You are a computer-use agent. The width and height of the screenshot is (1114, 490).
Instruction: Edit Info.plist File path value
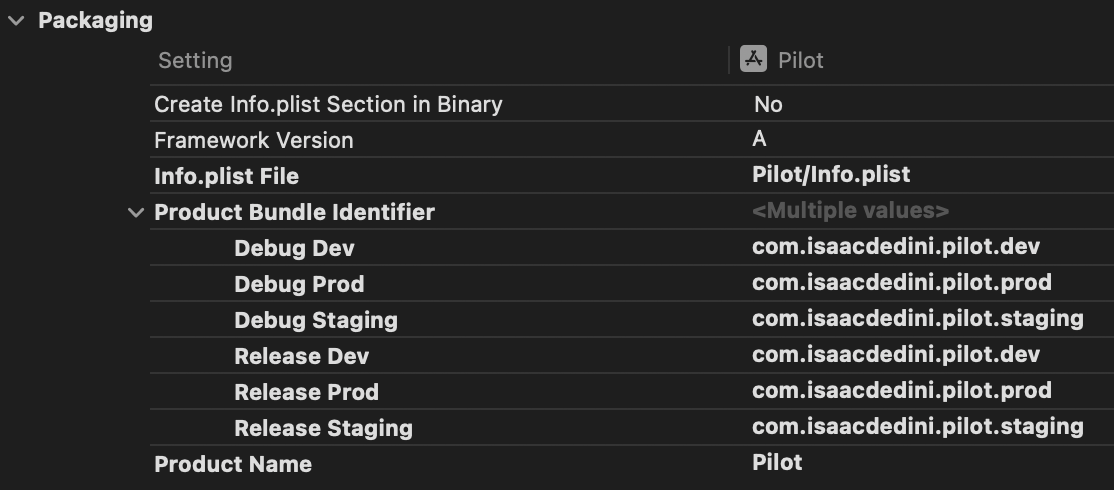831,175
